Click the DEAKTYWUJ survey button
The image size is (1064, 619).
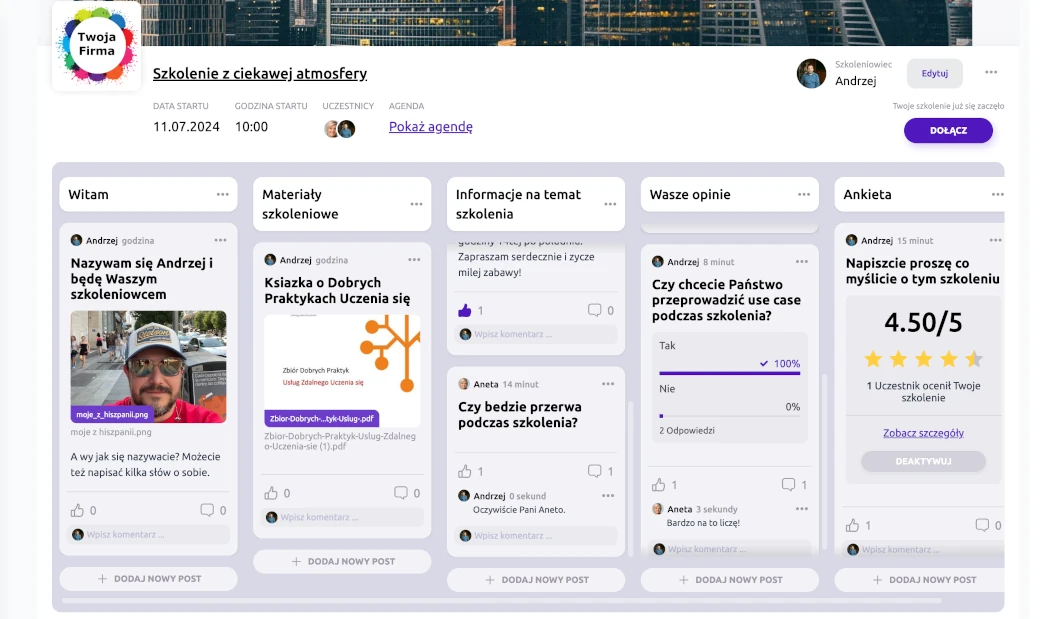(923, 462)
